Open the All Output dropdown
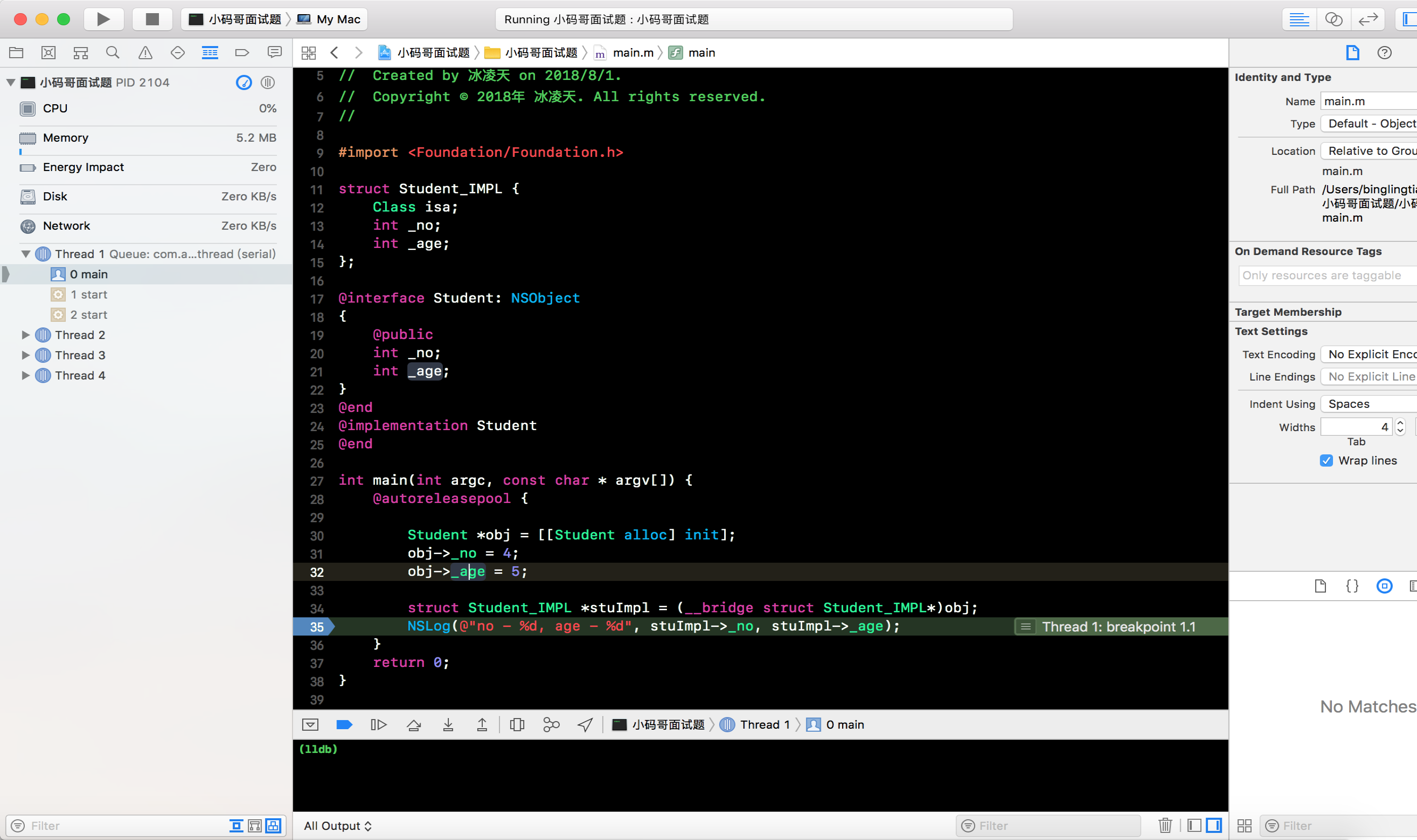Image resolution: width=1417 pixels, height=840 pixels. 338,825
